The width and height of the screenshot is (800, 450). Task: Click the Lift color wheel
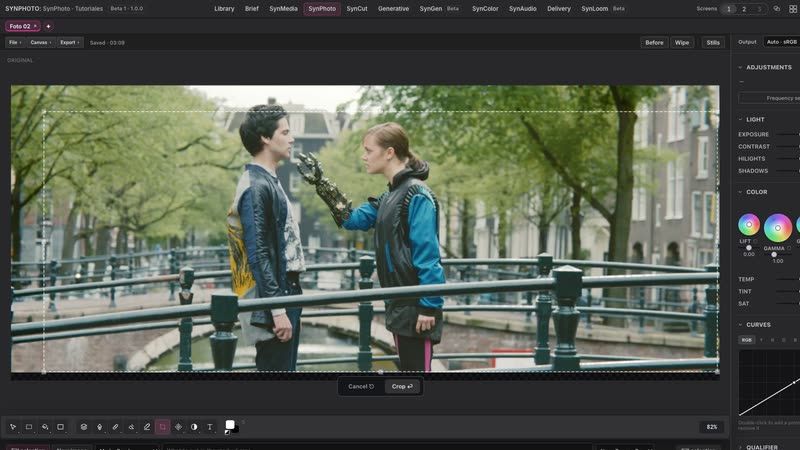pyautogui.click(x=749, y=224)
